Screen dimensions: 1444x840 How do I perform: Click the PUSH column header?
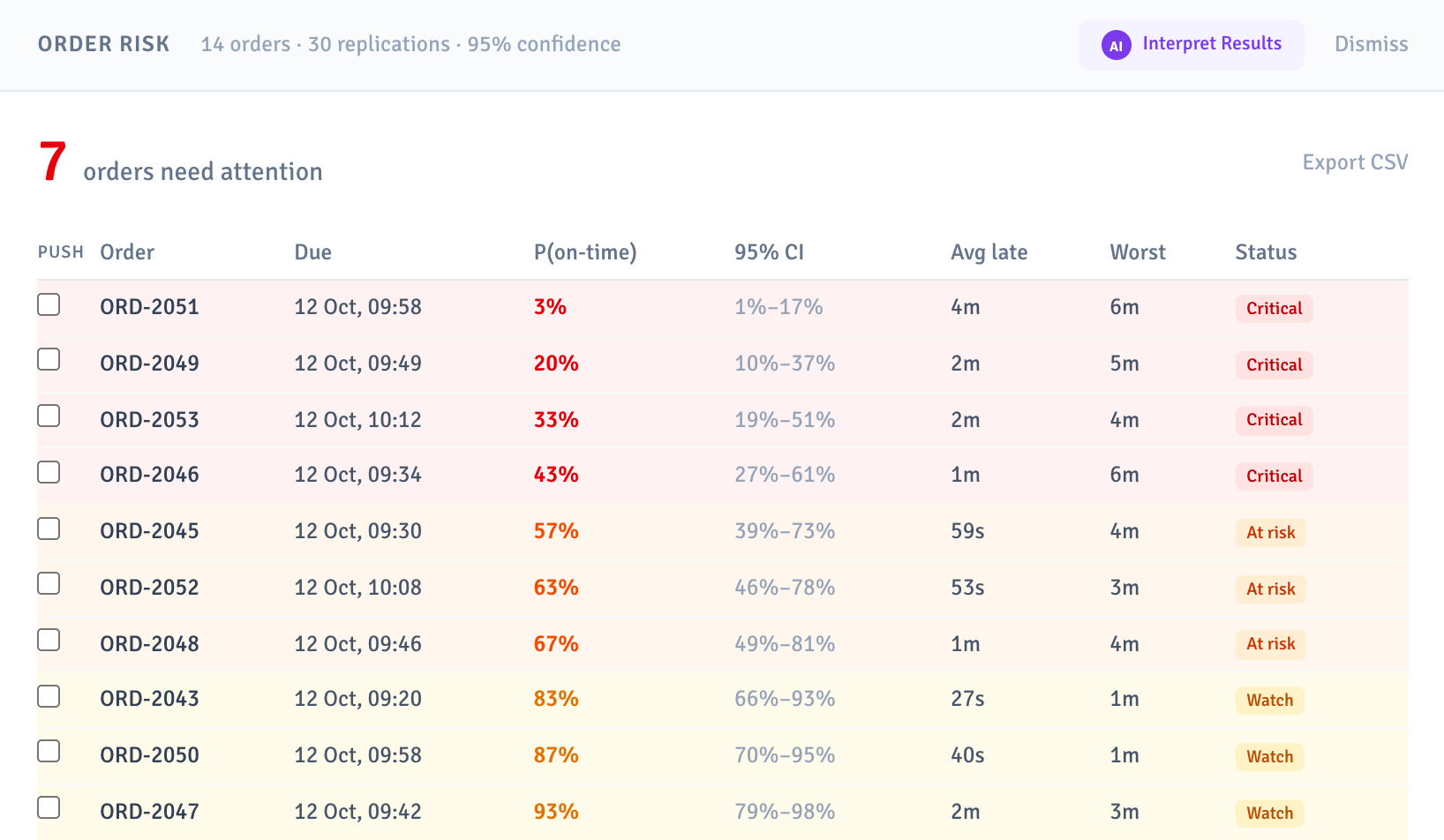click(60, 252)
